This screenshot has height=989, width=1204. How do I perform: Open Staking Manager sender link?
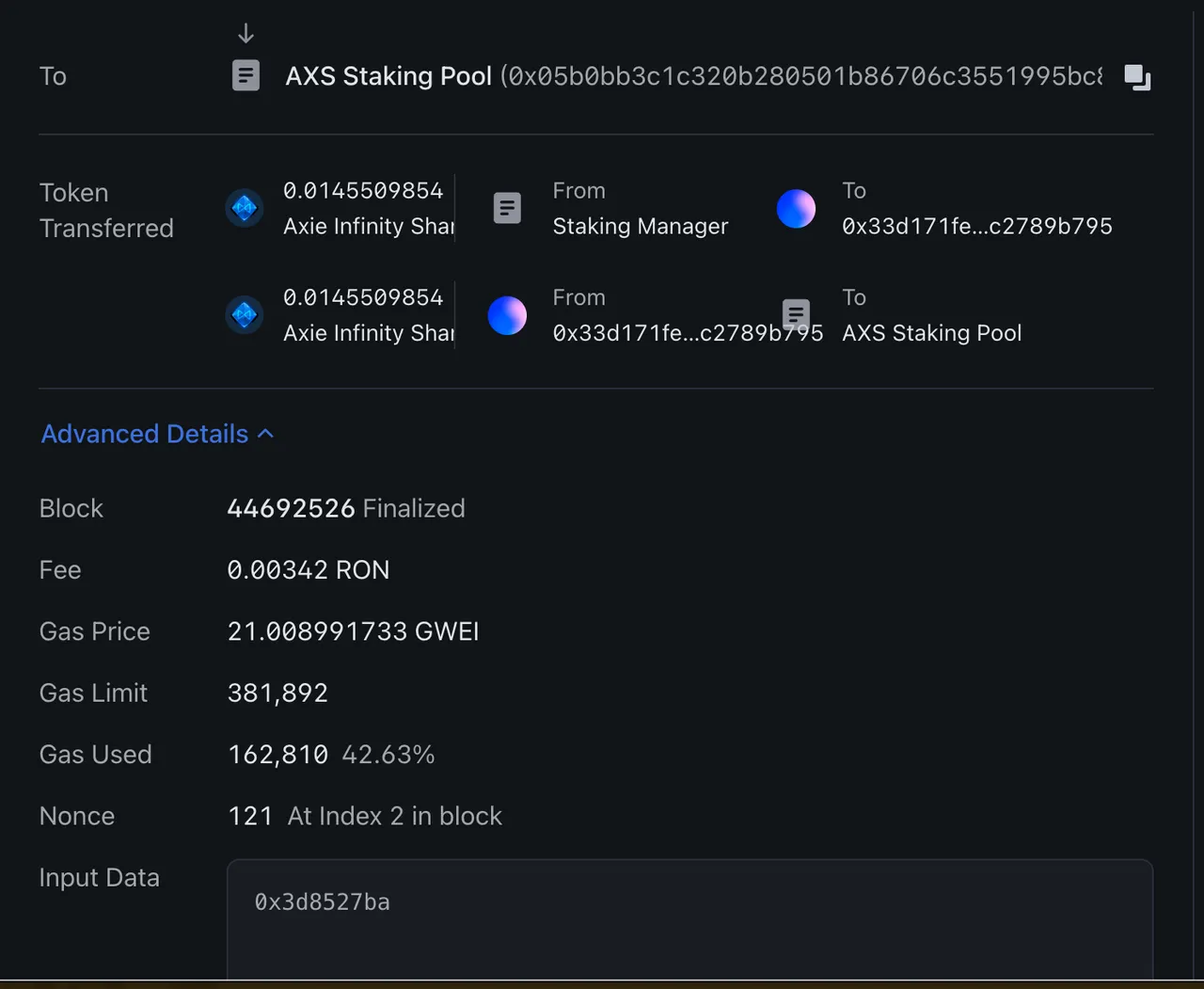[640, 226]
